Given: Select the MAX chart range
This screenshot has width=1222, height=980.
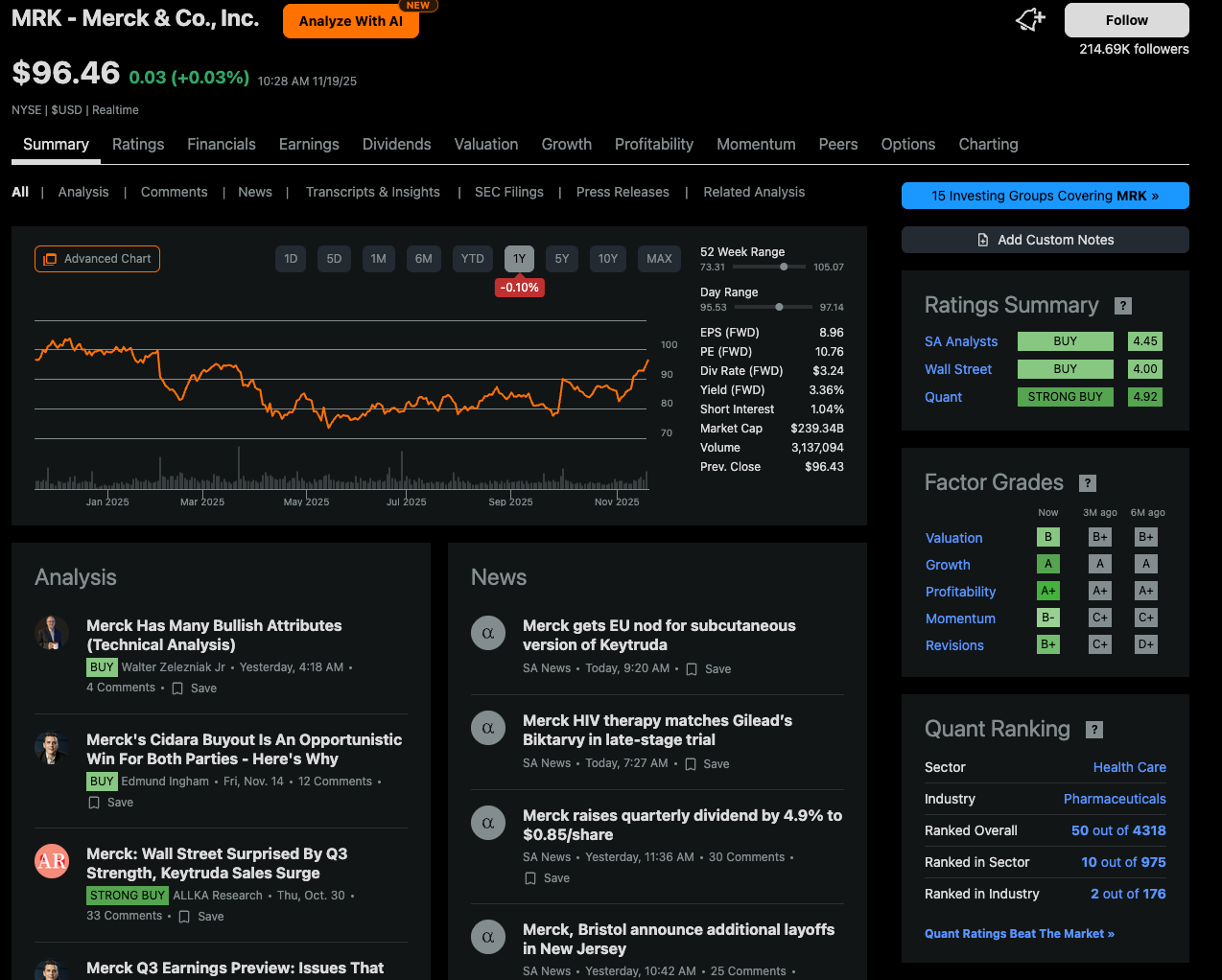Looking at the screenshot, I should click(659, 259).
